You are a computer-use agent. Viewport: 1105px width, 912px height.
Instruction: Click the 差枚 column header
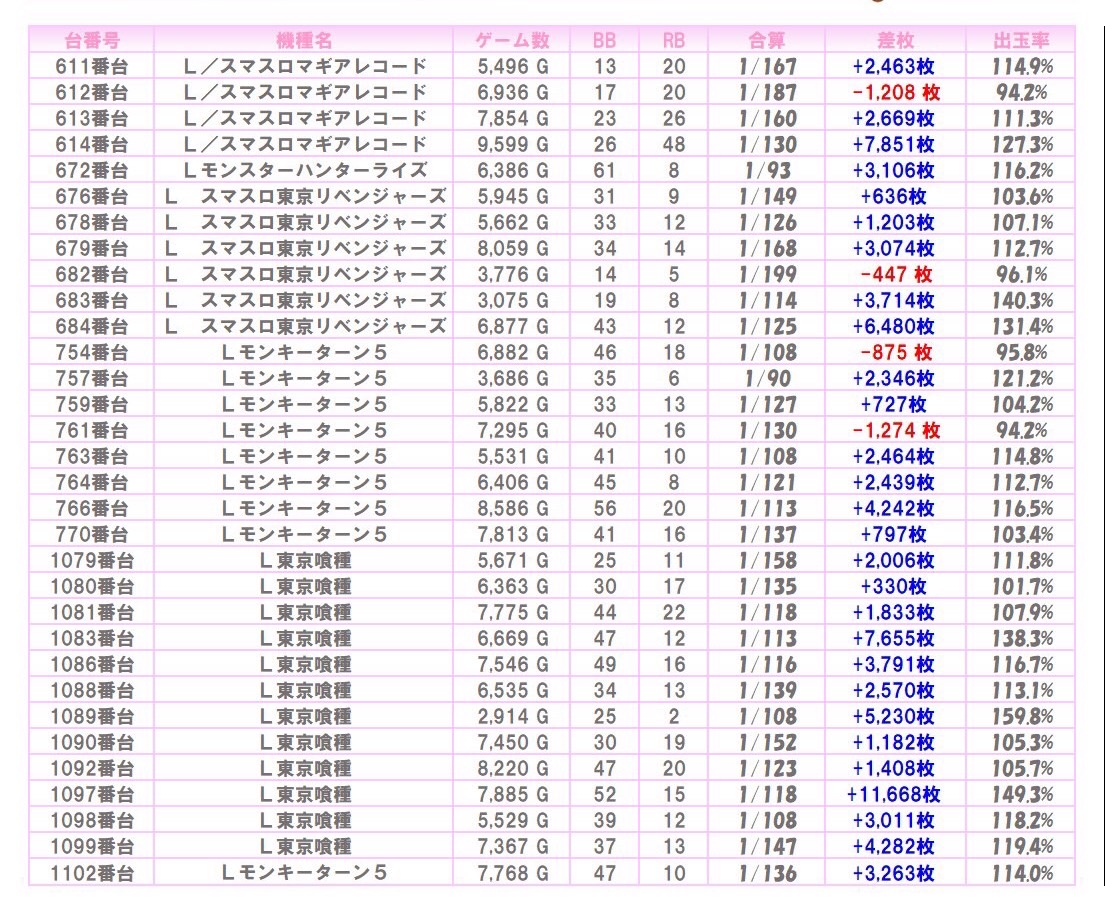click(894, 41)
